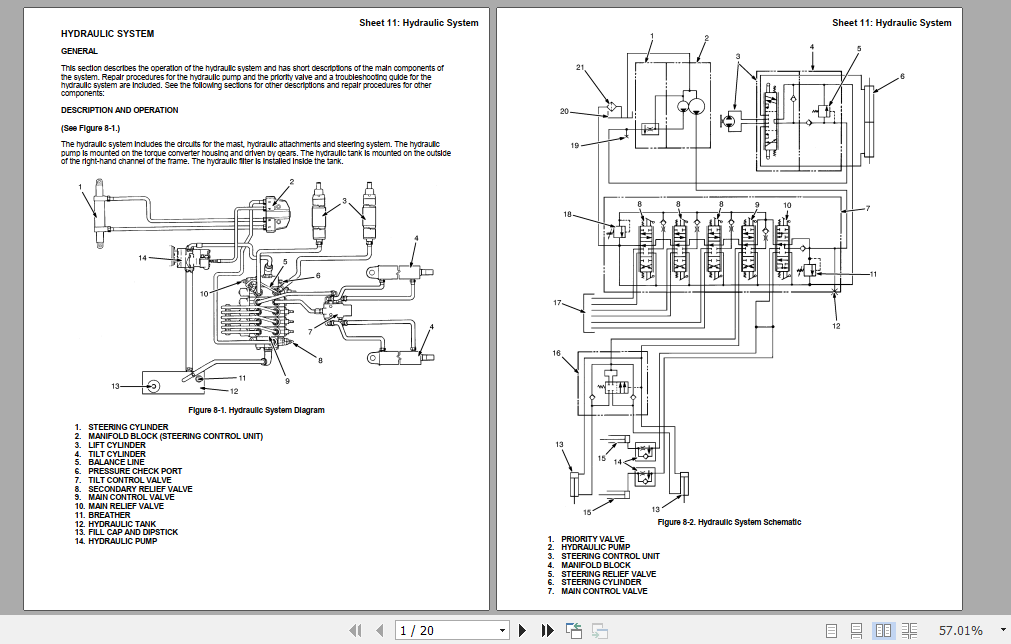Image resolution: width=1011 pixels, height=644 pixels.
Task: Click the left page Sheet 11: Hydraulic System header
Action: click(418, 23)
